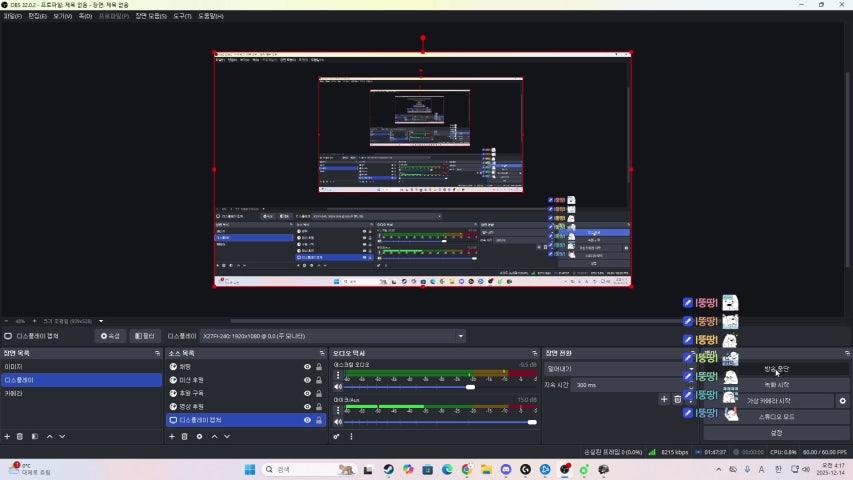The height and width of the screenshot is (480, 853).
Task: Toggle visibility of the 디스플레이 캡쳐 source
Action: click(x=307, y=420)
